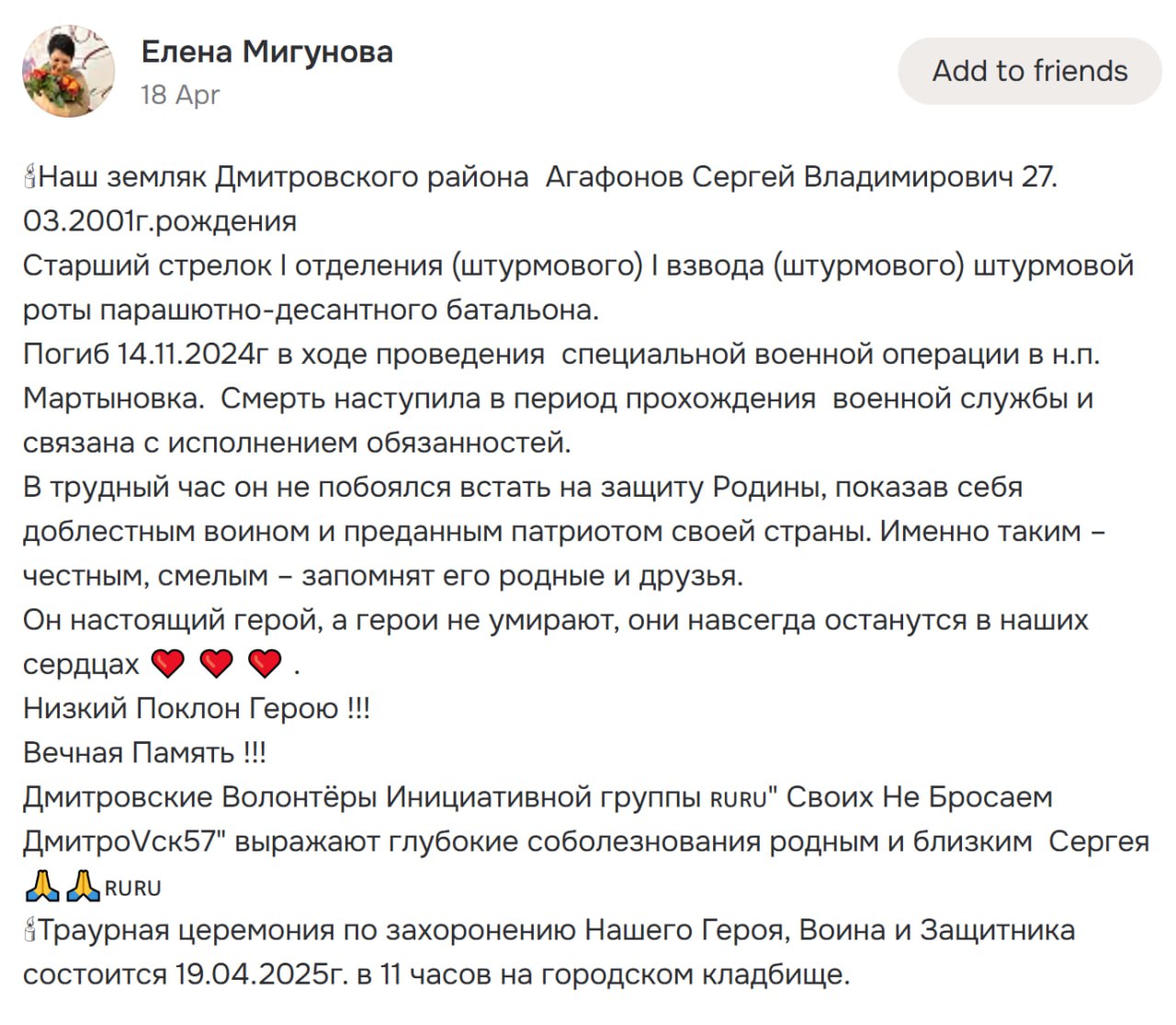Click the candle emoji before Траурная церемония
The height and width of the screenshot is (1025, 1176).
tap(29, 930)
